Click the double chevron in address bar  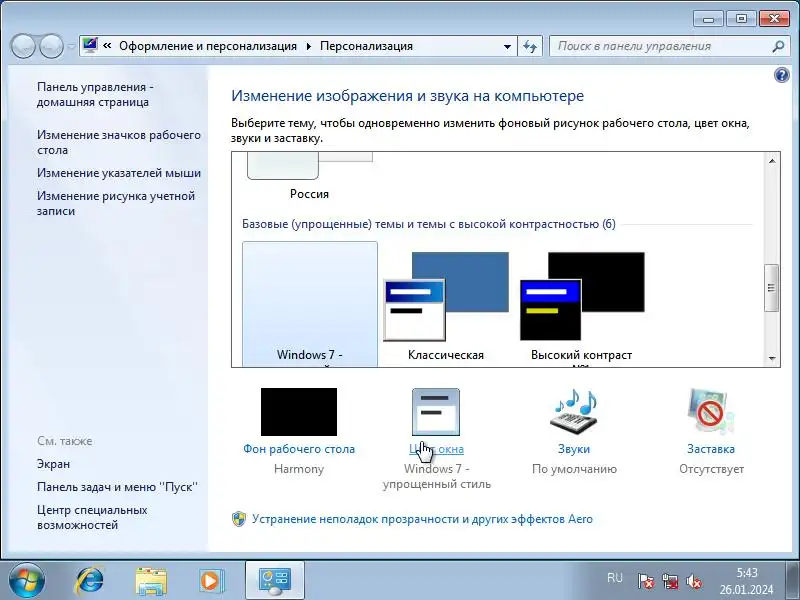point(107,45)
